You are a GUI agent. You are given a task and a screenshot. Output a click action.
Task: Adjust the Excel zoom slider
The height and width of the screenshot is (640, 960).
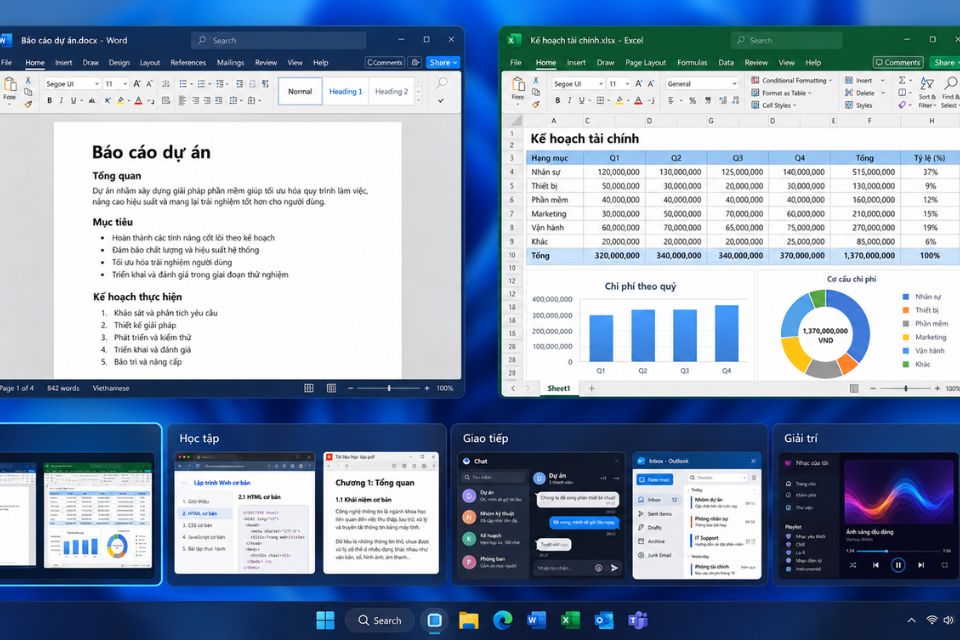tap(905, 388)
